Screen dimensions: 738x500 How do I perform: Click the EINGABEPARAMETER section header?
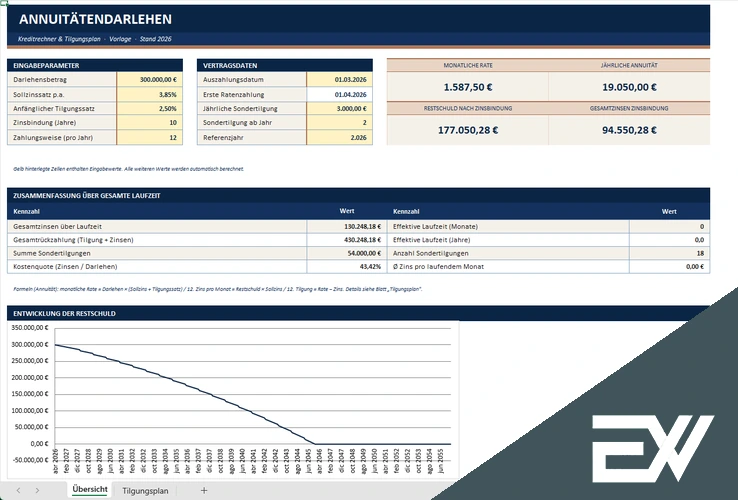[x=95, y=65]
